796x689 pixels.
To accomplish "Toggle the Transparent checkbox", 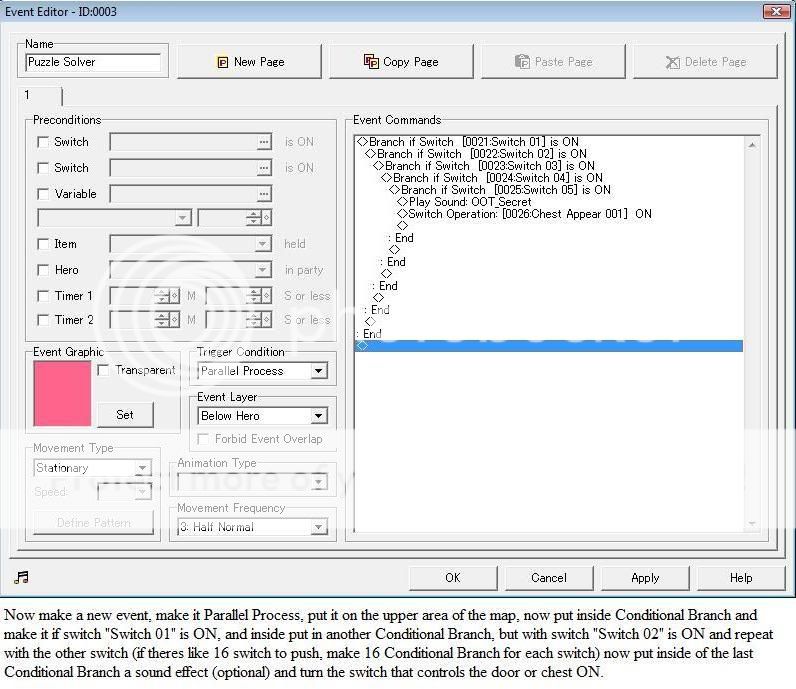I will coord(104,370).
